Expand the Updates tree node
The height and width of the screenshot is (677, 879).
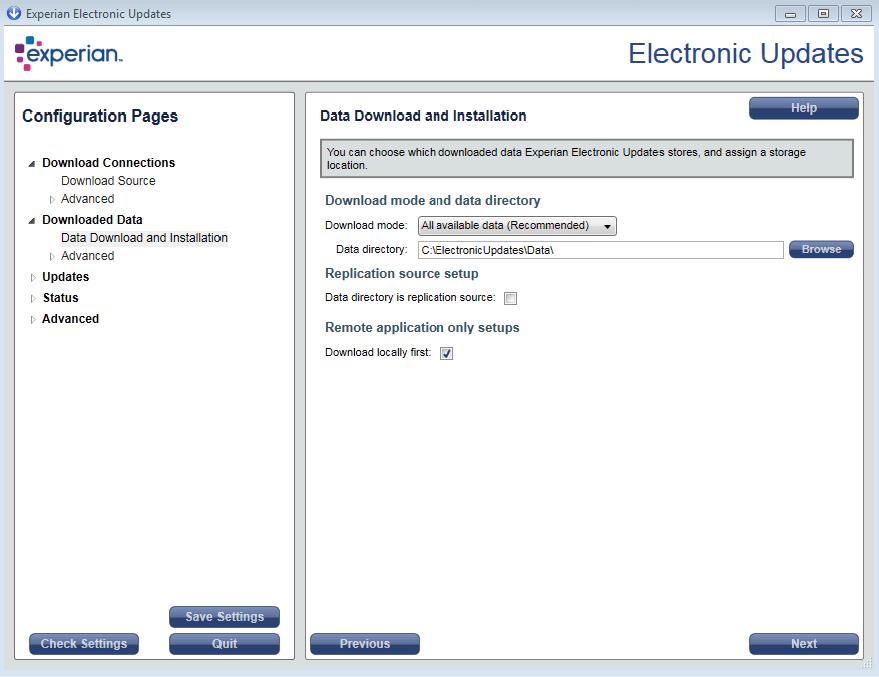coord(32,277)
